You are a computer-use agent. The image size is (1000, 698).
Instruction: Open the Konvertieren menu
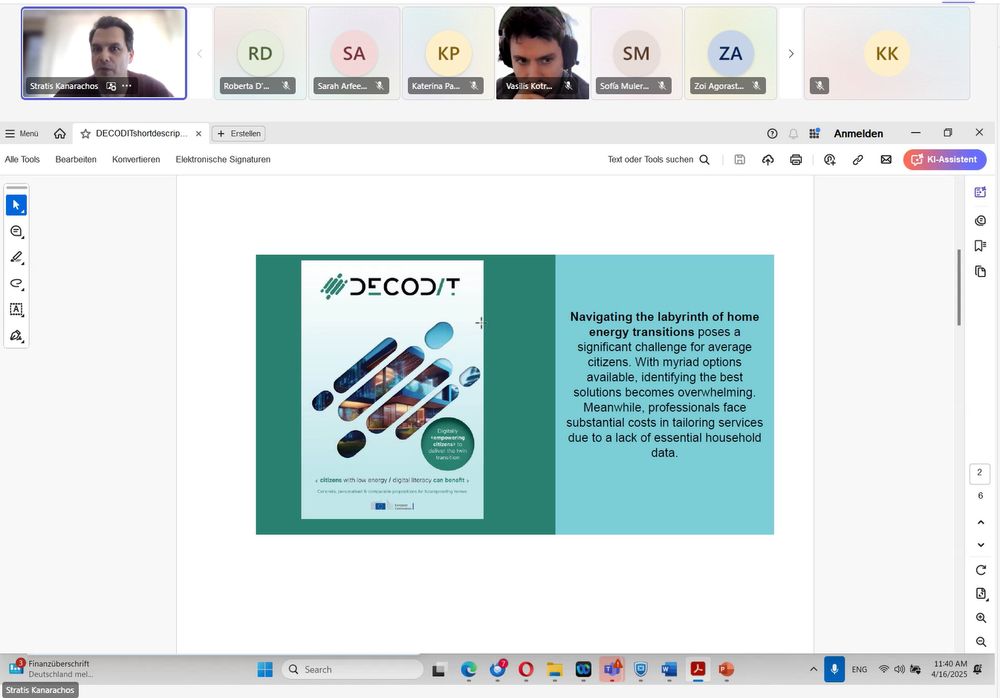click(x=136, y=160)
